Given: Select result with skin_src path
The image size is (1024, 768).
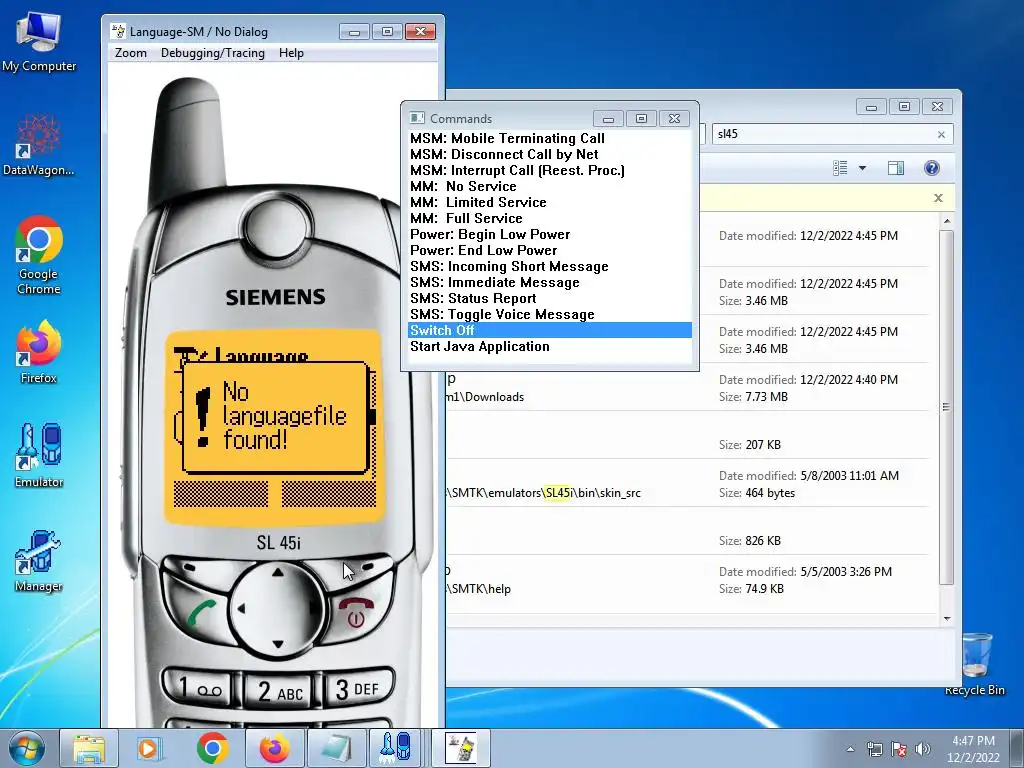Looking at the screenshot, I should (x=687, y=484).
